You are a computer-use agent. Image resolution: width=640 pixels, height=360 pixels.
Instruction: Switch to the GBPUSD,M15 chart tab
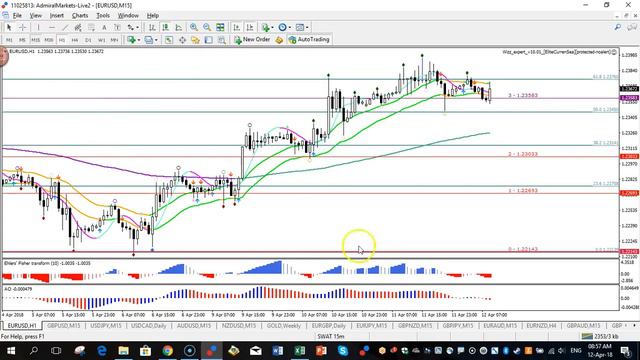pyautogui.click(x=64, y=326)
